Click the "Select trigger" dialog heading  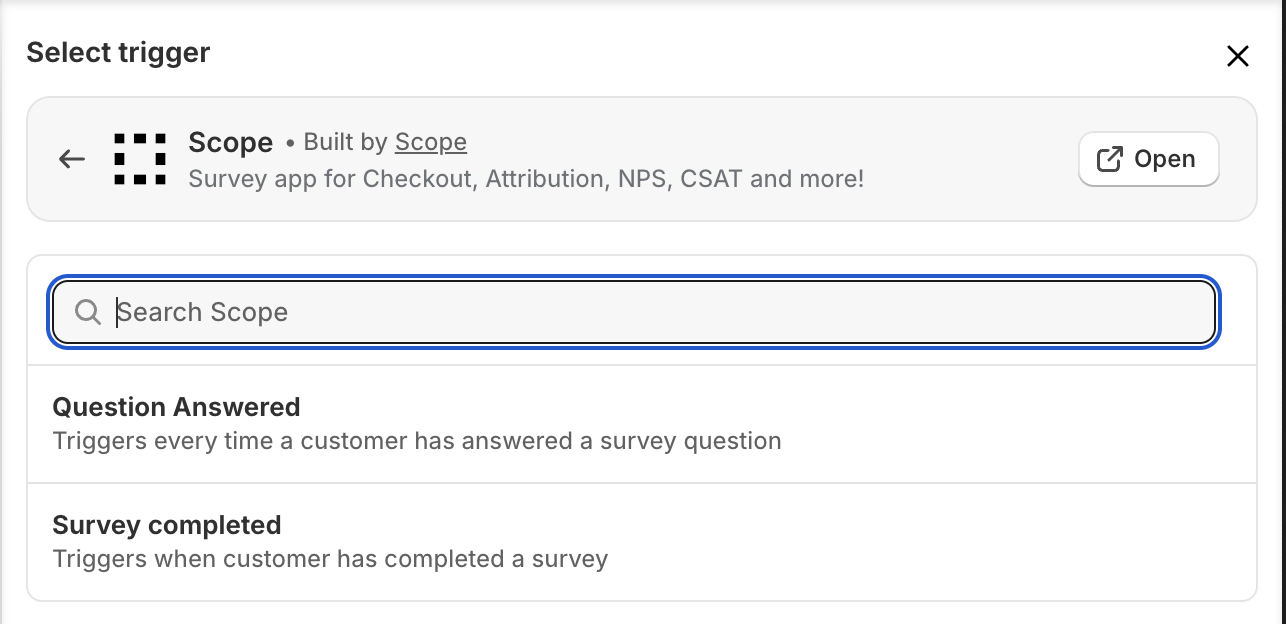[x=118, y=53]
